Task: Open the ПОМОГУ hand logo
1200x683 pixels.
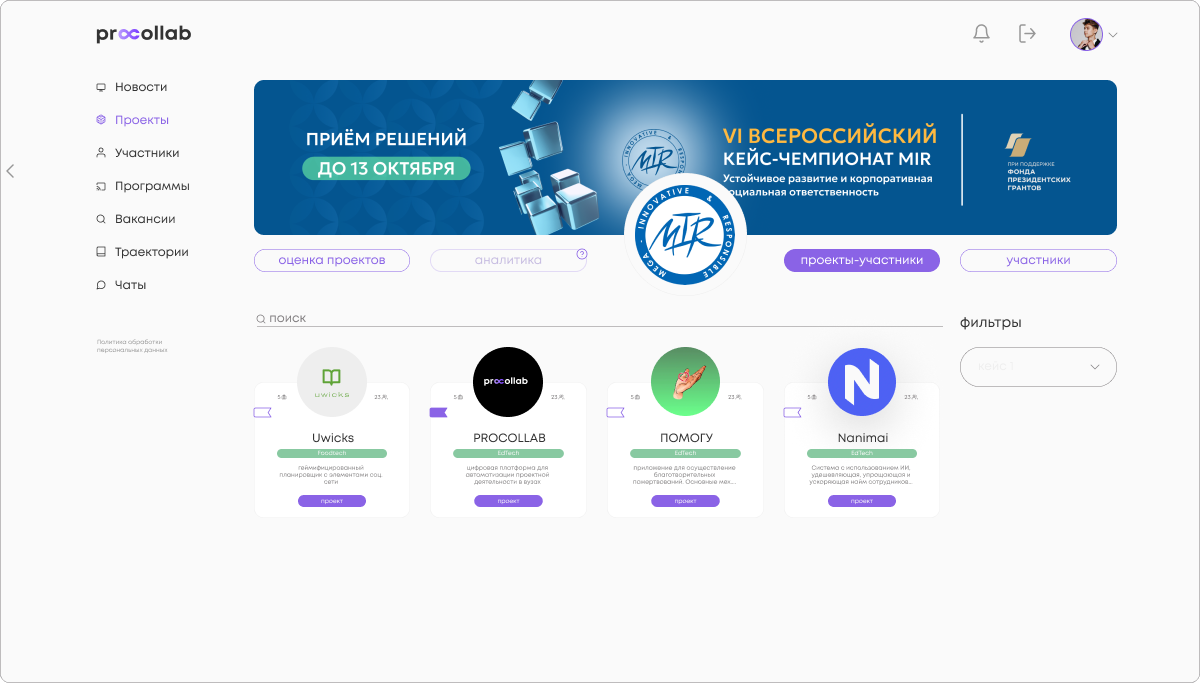Action: 685,382
